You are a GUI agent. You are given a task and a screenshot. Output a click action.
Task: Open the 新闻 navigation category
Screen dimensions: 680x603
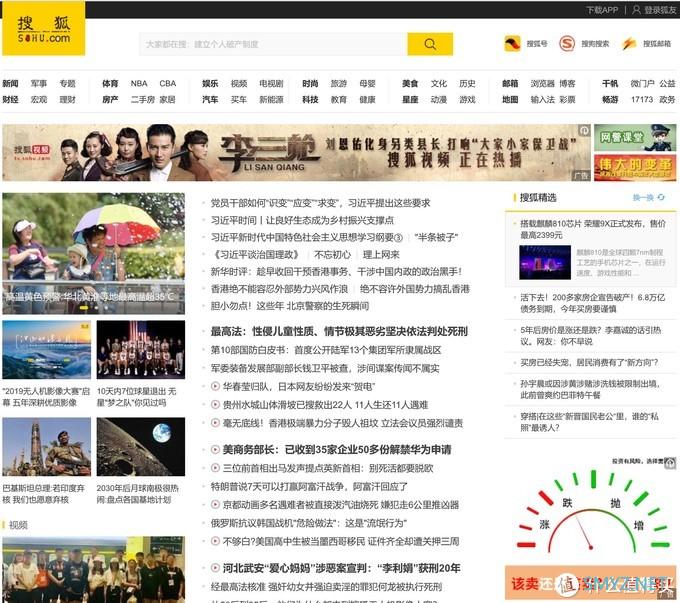pyautogui.click(x=10, y=83)
